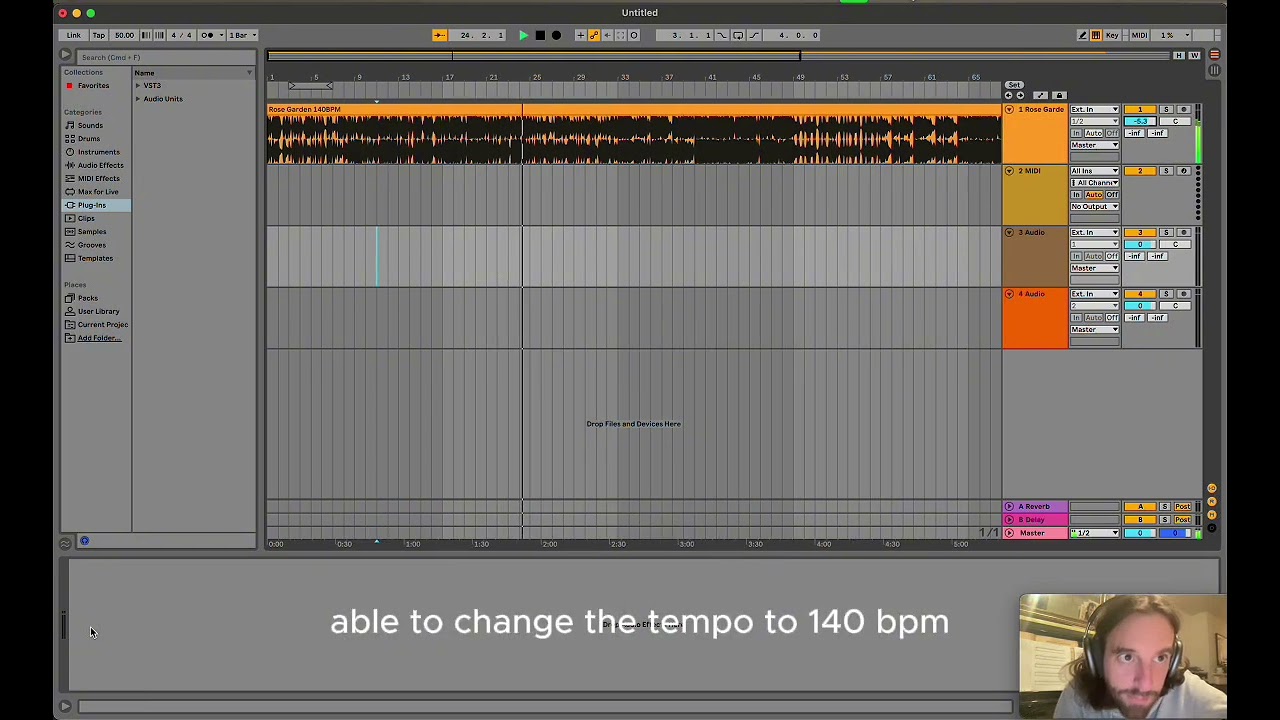Click the Master track volume slider
Viewport: 1280px width, 720px height.
pyautogui.click(x=1140, y=533)
